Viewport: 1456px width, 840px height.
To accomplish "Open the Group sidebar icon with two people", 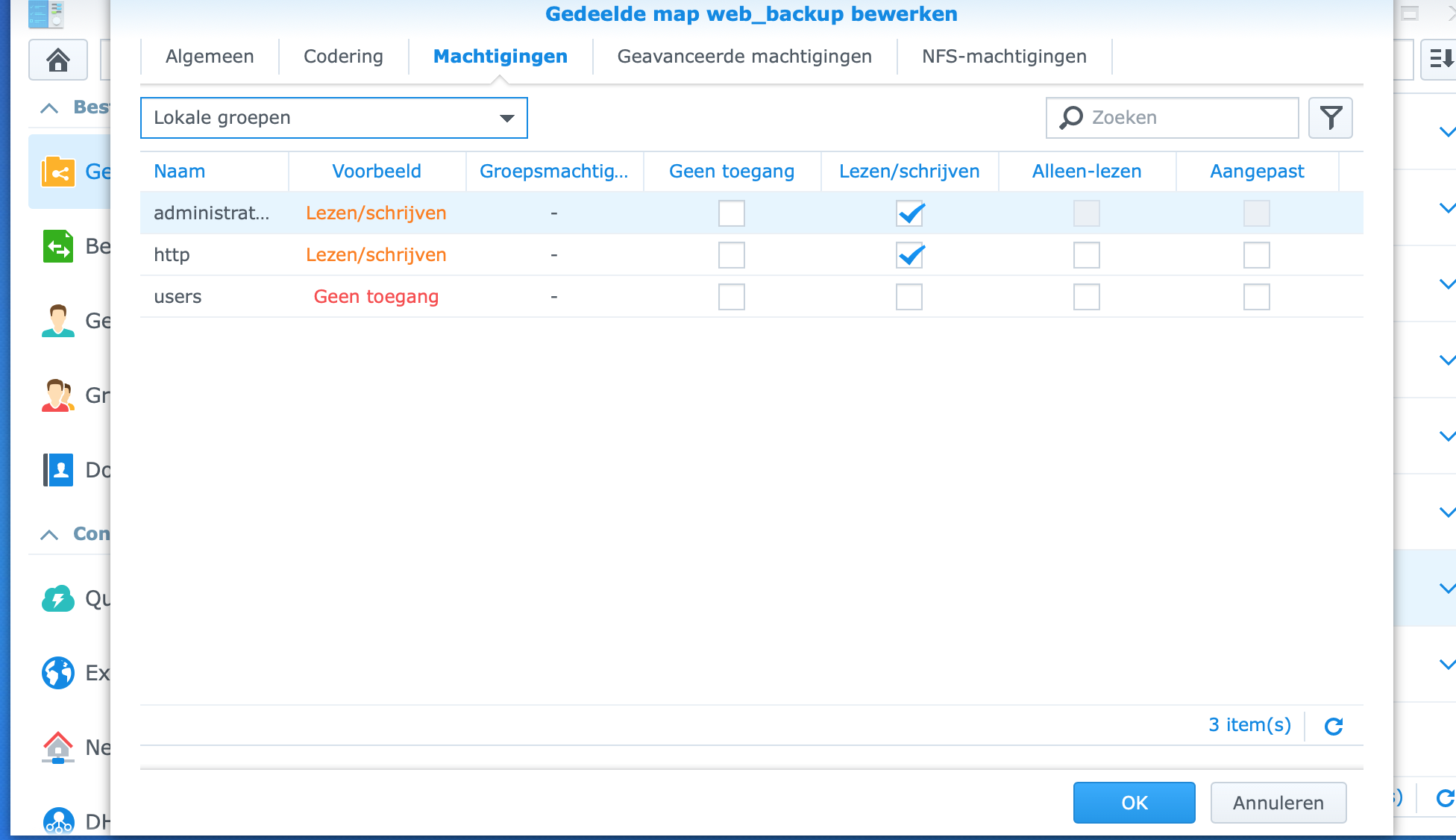I will 58,395.
